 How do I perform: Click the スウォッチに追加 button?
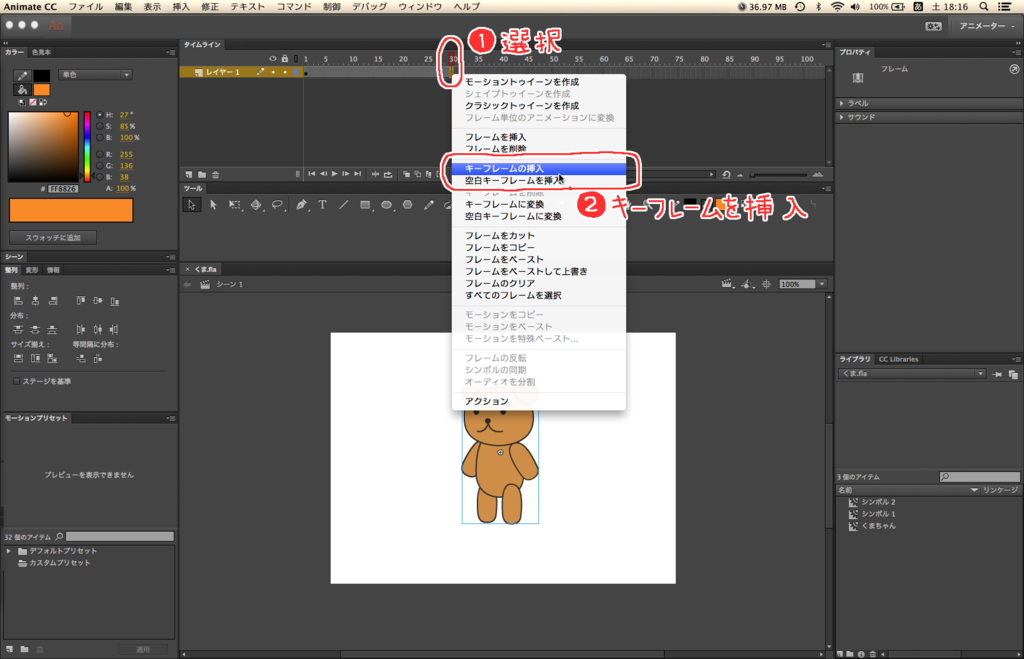click(55, 236)
